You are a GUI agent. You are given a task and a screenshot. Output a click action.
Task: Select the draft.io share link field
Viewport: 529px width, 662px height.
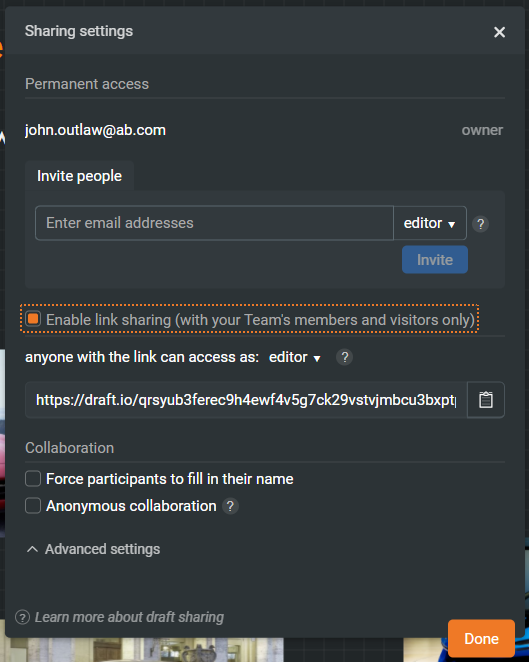click(x=246, y=399)
